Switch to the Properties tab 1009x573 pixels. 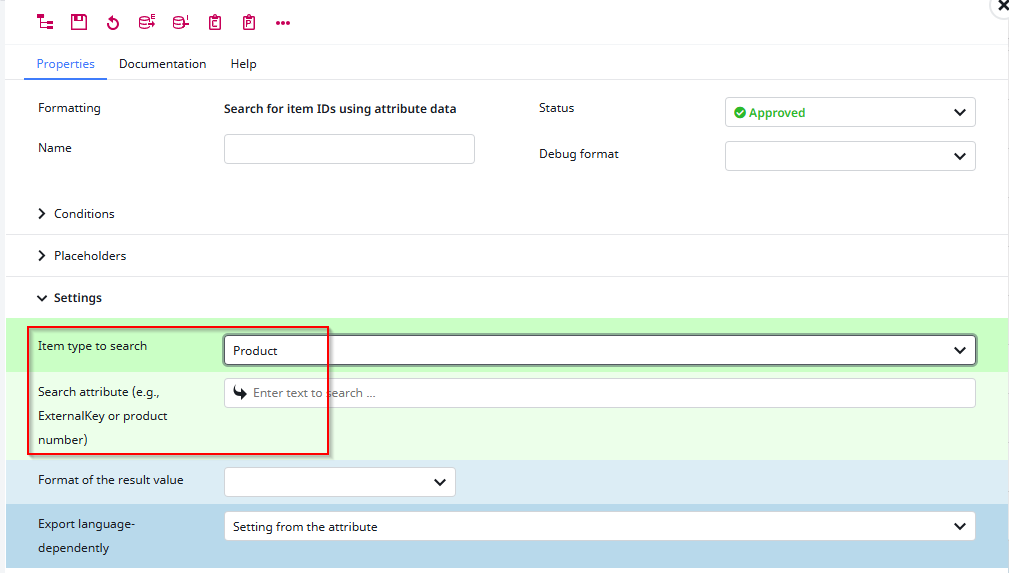pyautogui.click(x=66, y=64)
